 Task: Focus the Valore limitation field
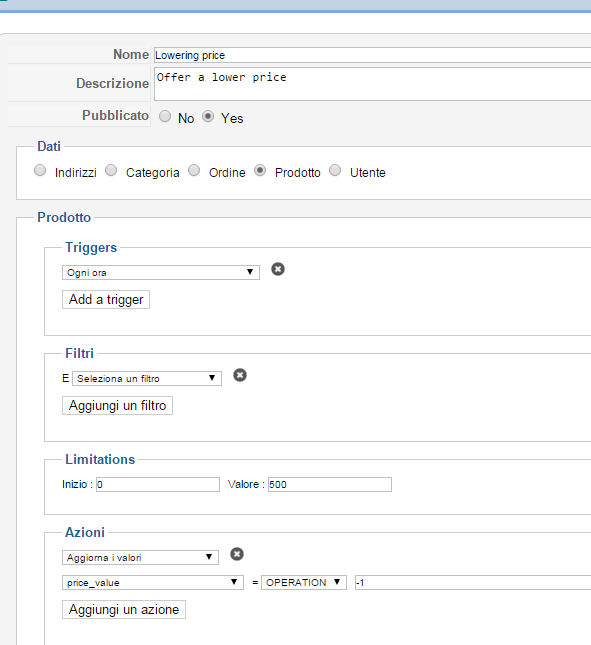[x=330, y=485]
